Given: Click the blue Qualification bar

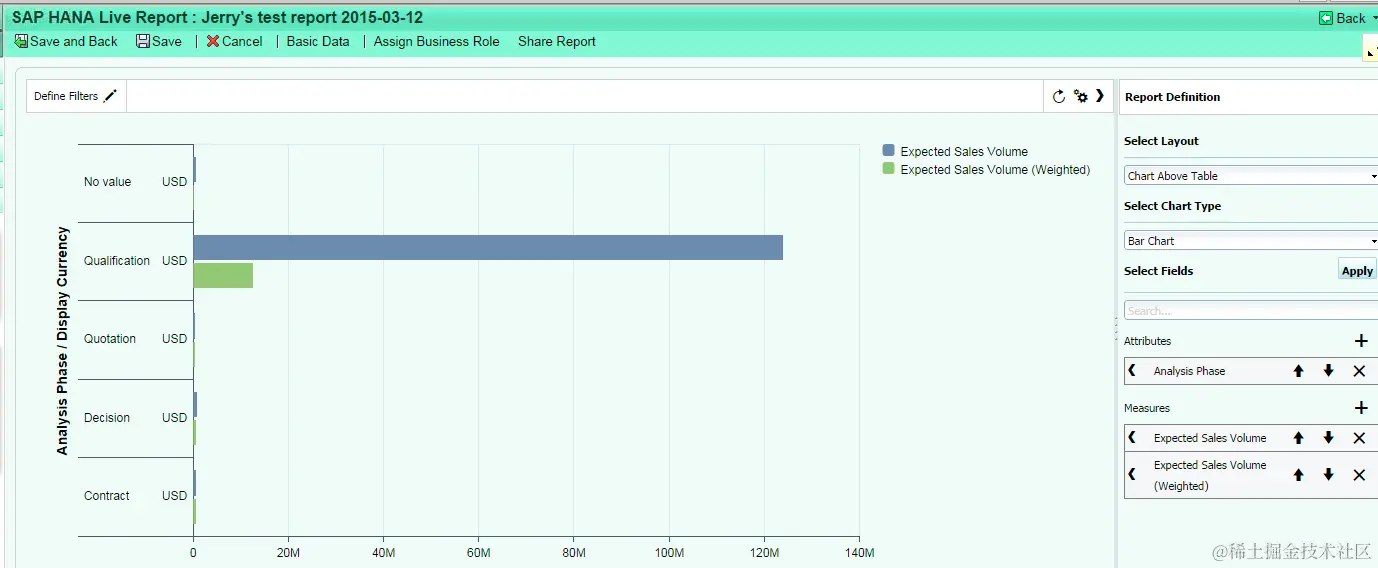Looking at the screenshot, I should click(488, 247).
